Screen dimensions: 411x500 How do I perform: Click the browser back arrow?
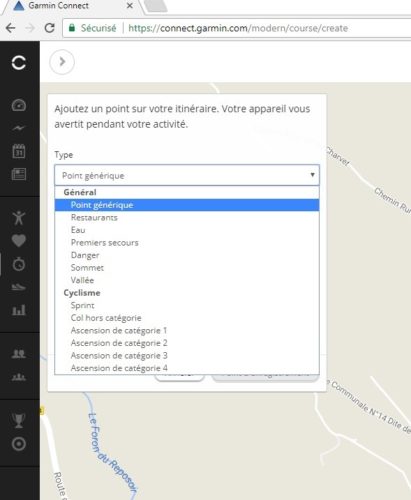(11, 28)
